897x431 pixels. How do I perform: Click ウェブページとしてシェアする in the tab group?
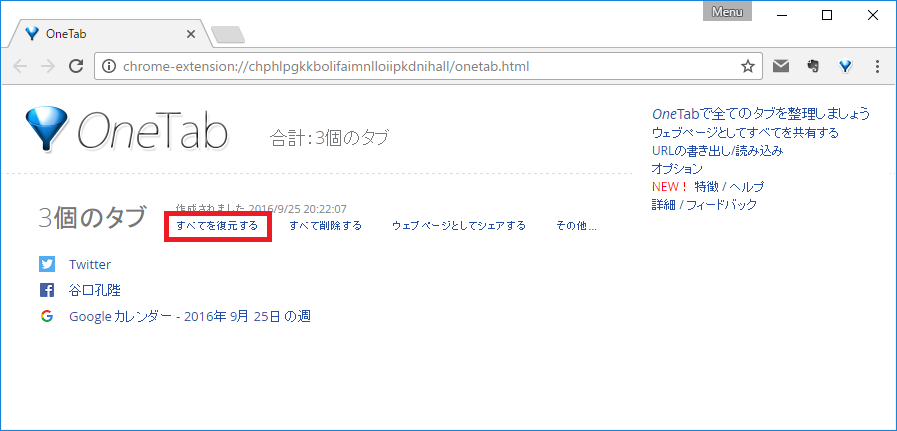[x=458, y=226]
